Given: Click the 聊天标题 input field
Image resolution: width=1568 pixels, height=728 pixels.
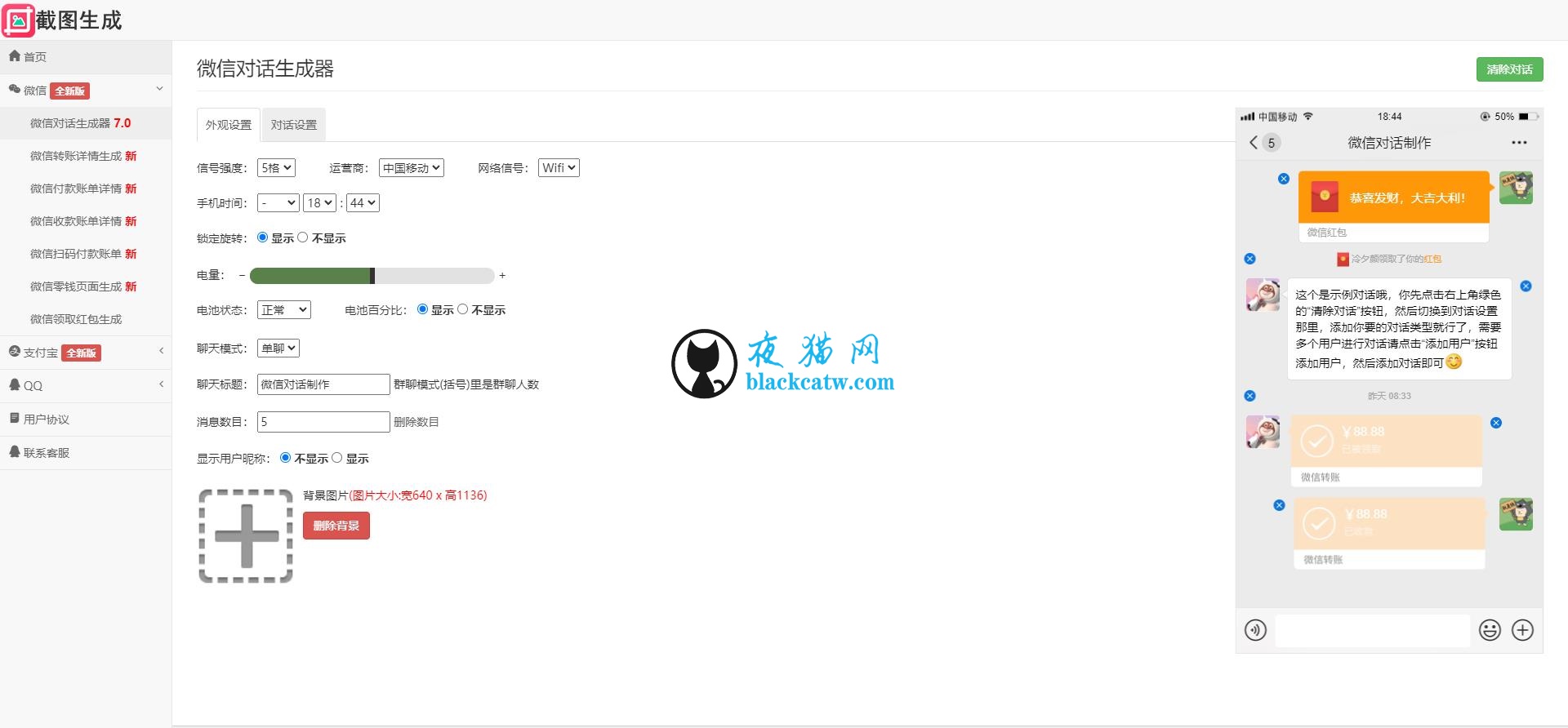Looking at the screenshot, I should (x=323, y=384).
